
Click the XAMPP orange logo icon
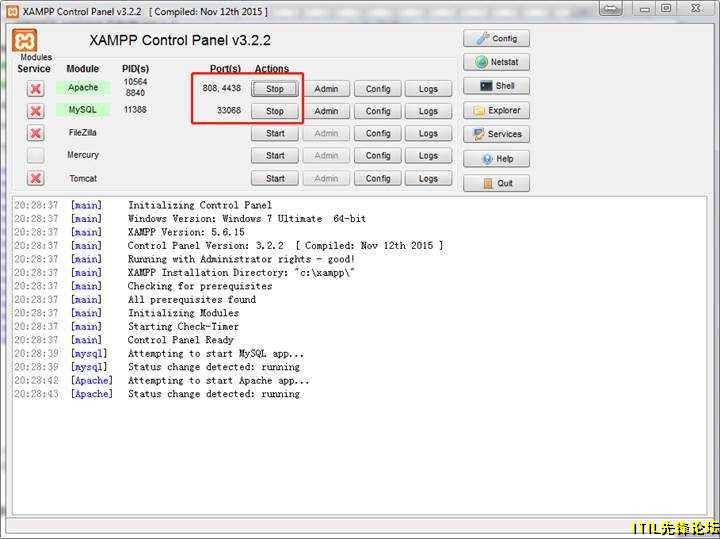tap(24, 40)
